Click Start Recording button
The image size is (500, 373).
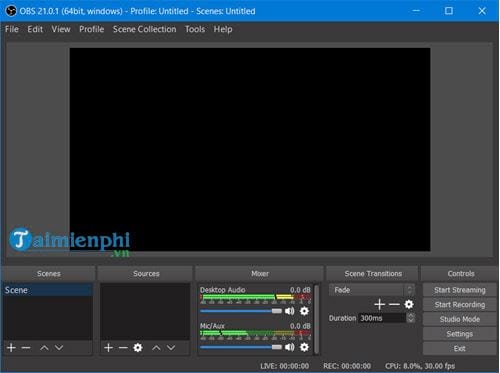click(460, 305)
